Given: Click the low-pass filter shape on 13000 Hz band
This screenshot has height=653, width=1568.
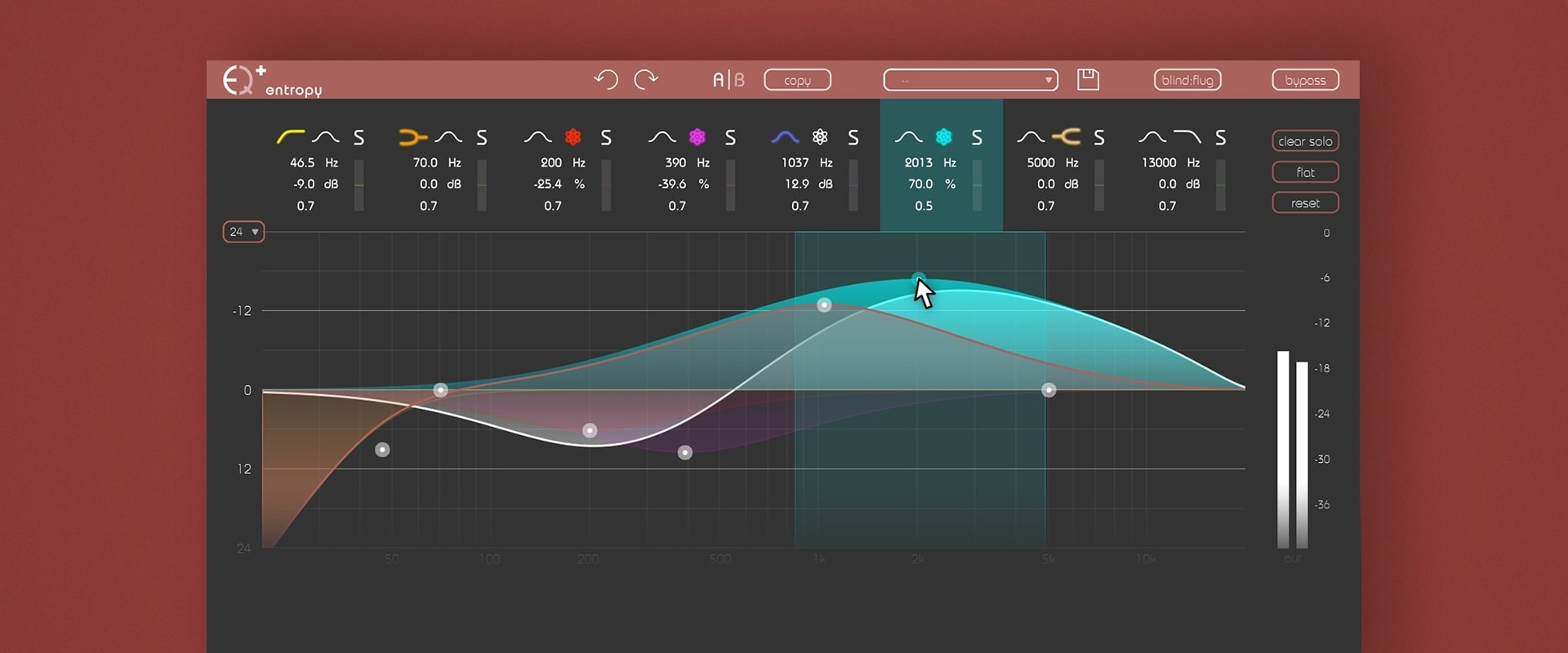Looking at the screenshot, I should pyautogui.click(x=1187, y=137).
